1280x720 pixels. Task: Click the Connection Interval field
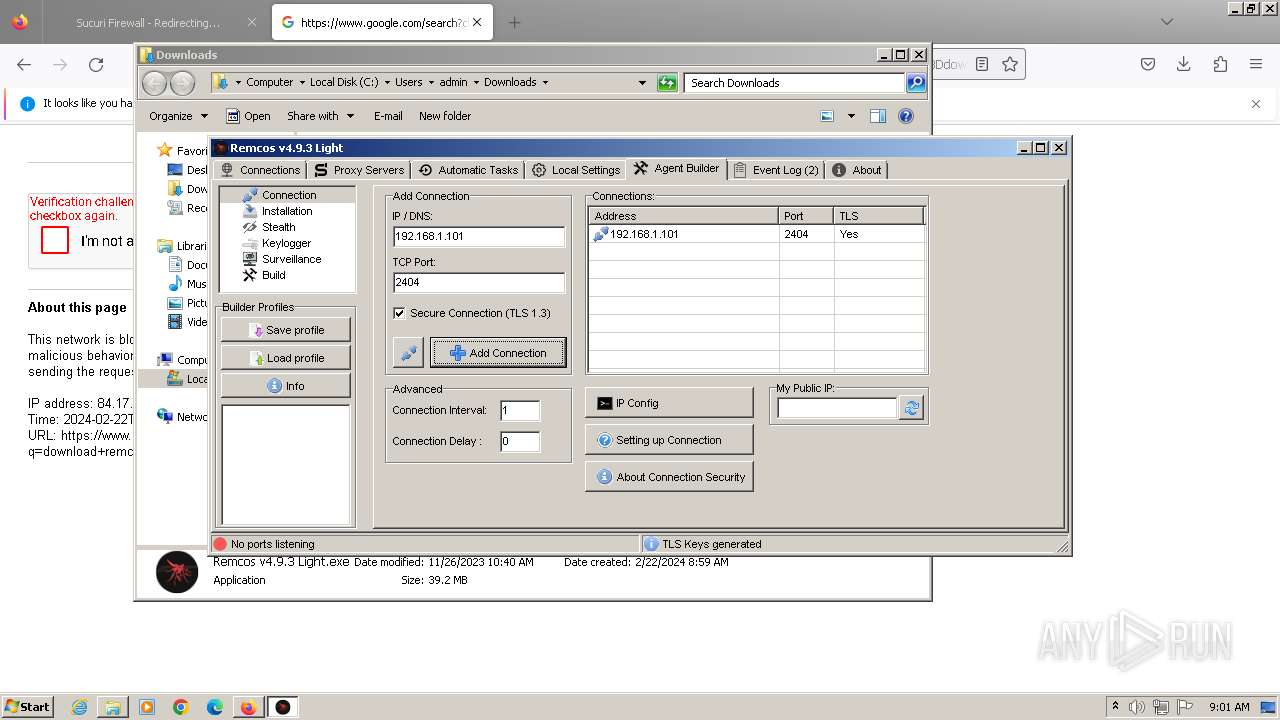tap(519, 411)
